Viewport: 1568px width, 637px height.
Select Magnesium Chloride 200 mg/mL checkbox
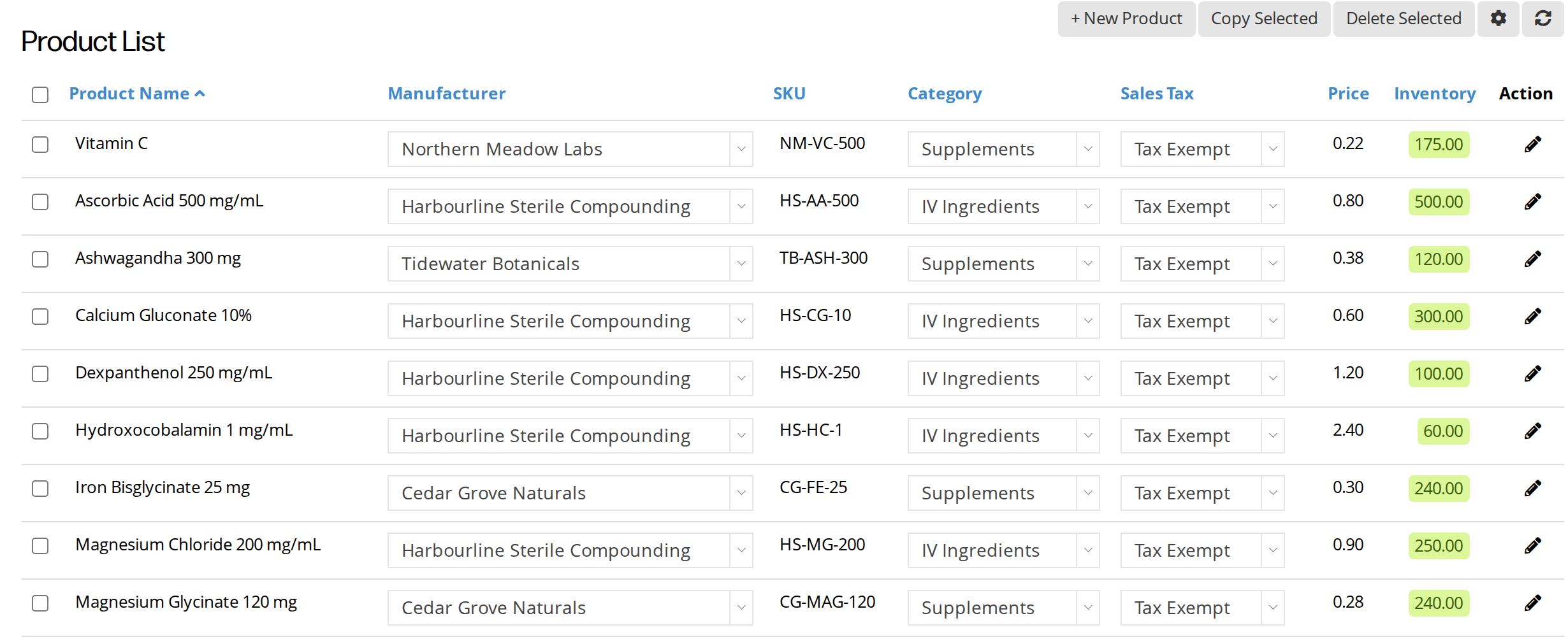coord(40,546)
